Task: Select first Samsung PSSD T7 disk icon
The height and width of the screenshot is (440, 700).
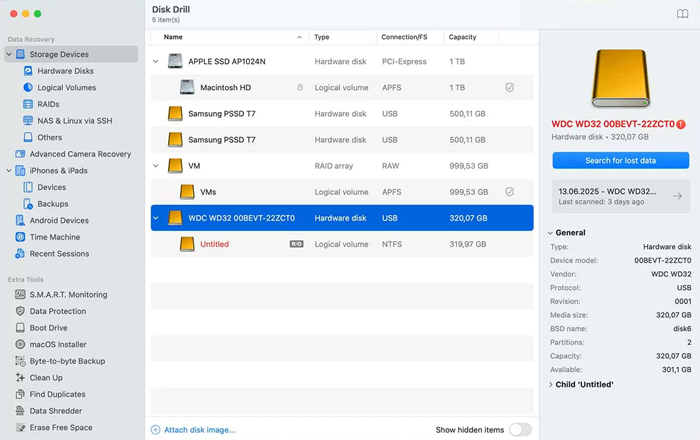Action: coord(175,114)
